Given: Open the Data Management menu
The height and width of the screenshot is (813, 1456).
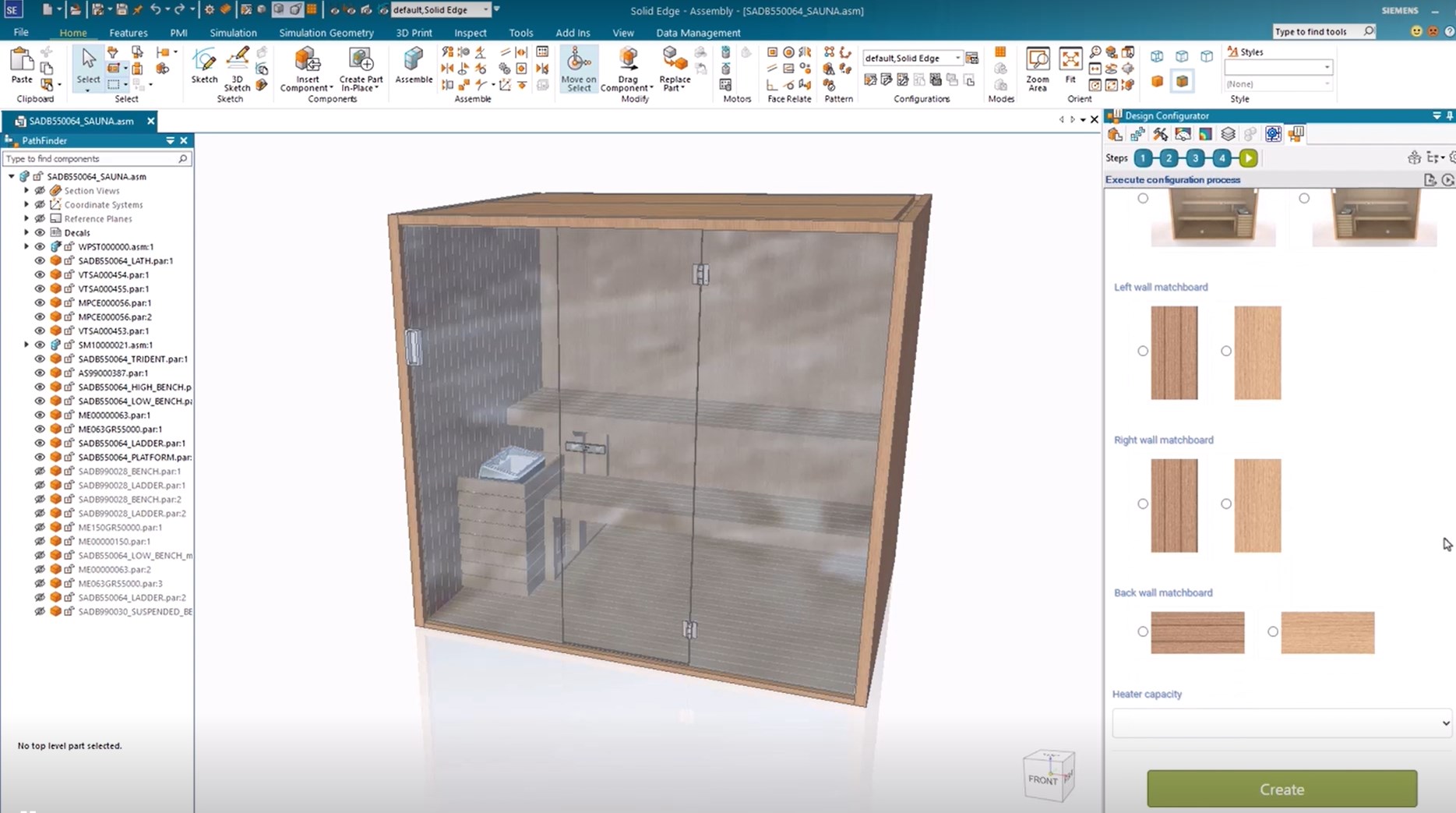Looking at the screenshot, I should (697, 32).
